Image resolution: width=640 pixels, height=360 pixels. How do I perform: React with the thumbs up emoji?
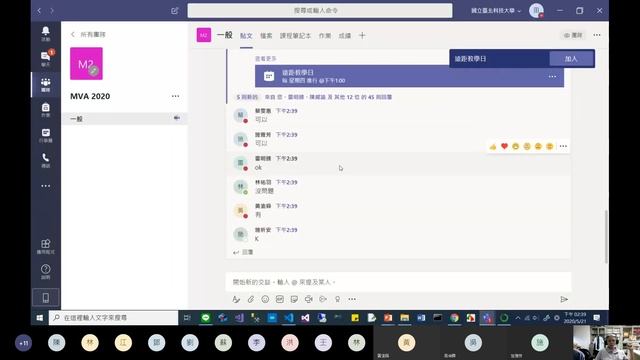pyautogui.click(x=493, y=146)
